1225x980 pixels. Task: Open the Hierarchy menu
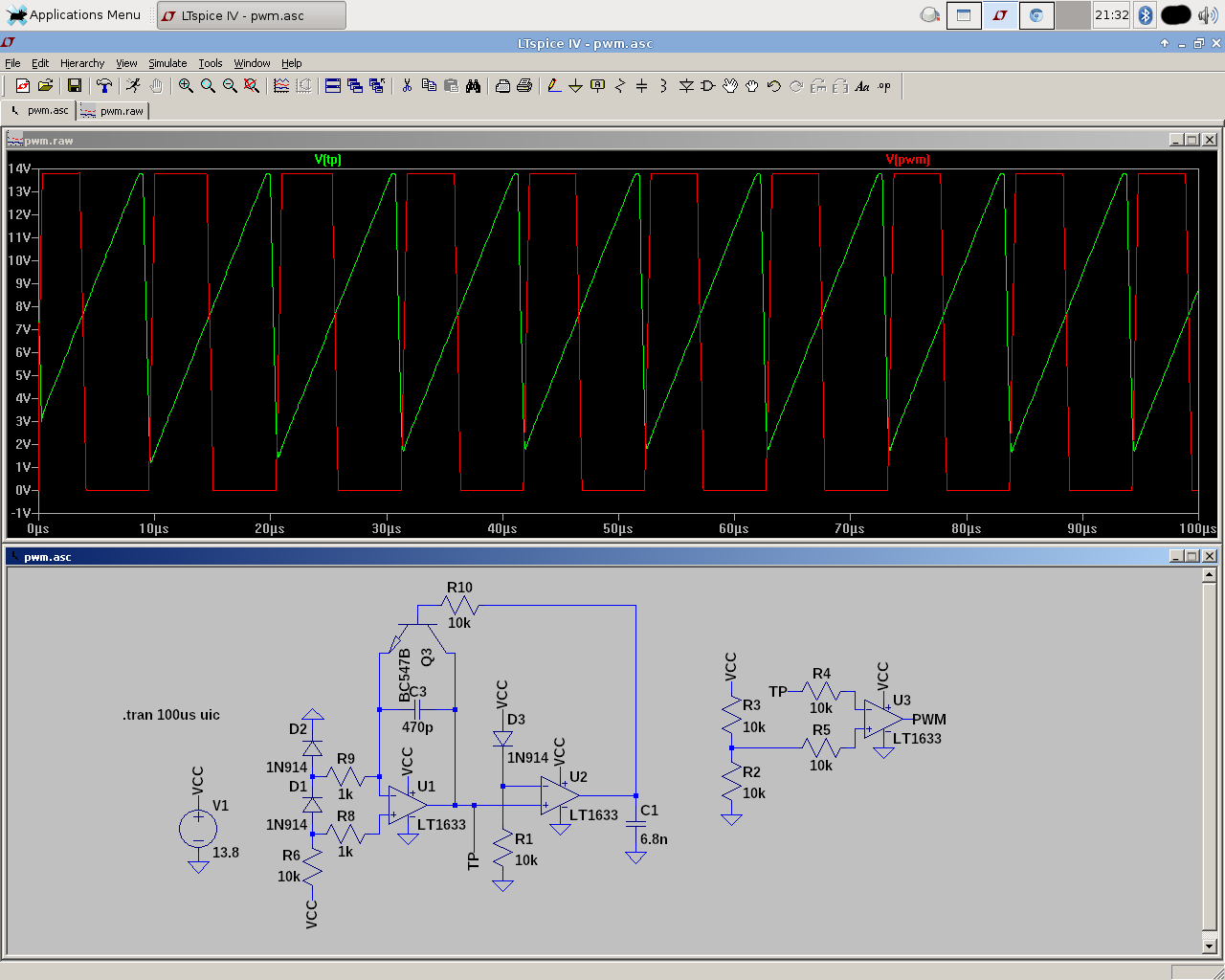point(82,63)
